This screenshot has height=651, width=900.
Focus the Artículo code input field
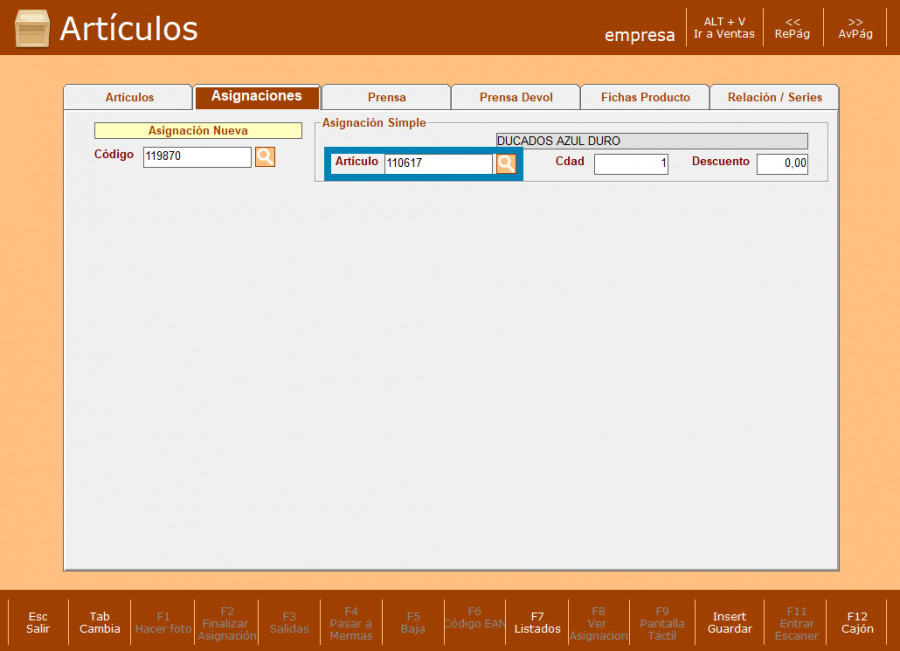[438, 164]
